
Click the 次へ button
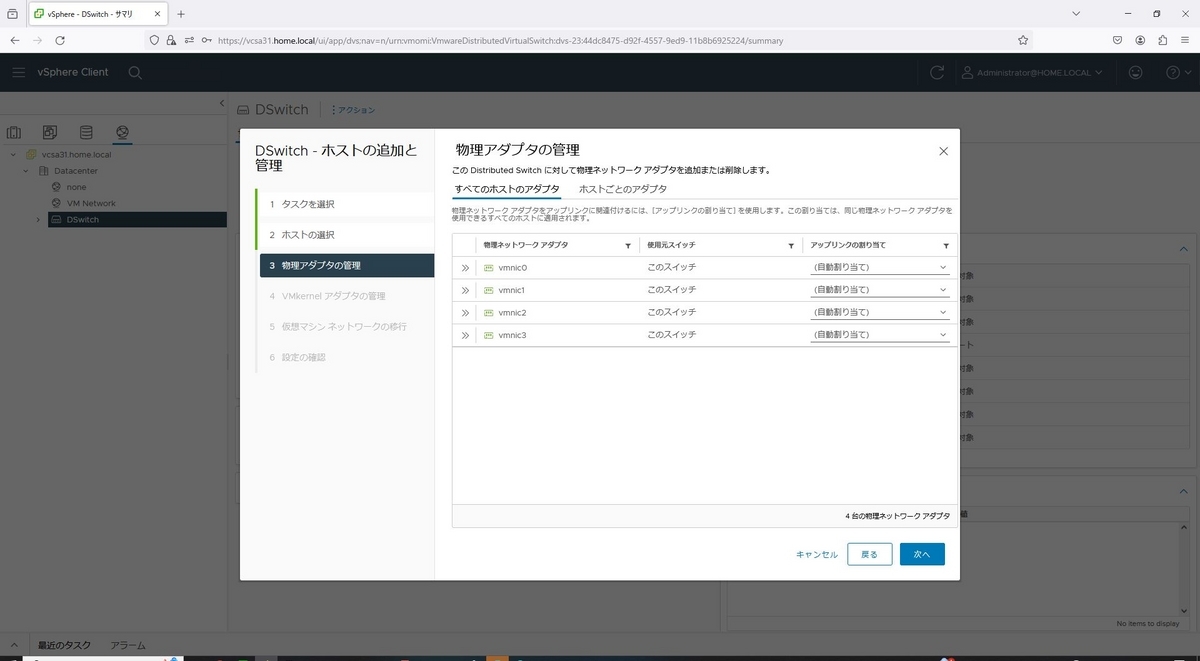pos(922,554)
